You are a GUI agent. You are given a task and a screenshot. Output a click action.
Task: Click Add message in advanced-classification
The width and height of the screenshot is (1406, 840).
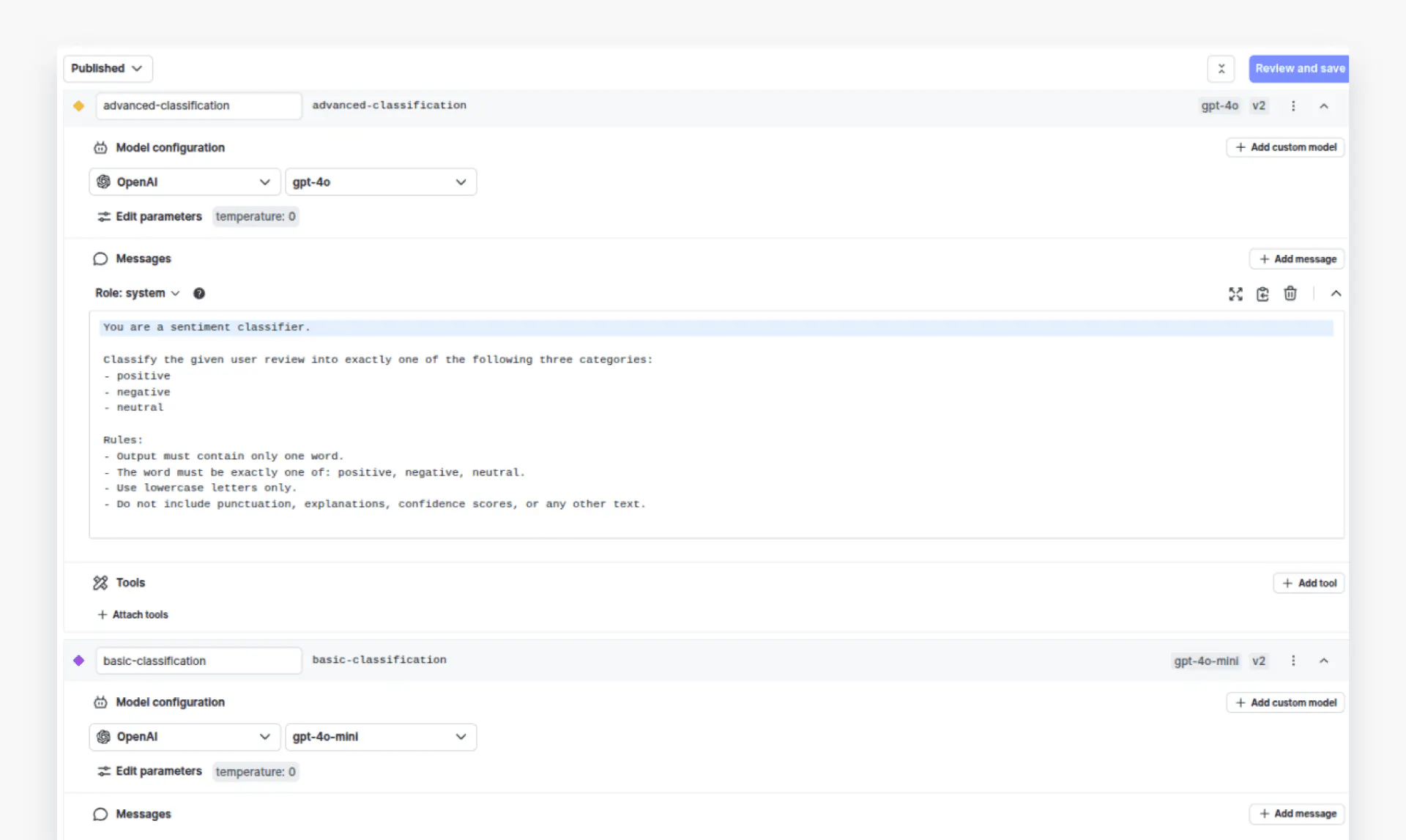[x=1297, y=259]
